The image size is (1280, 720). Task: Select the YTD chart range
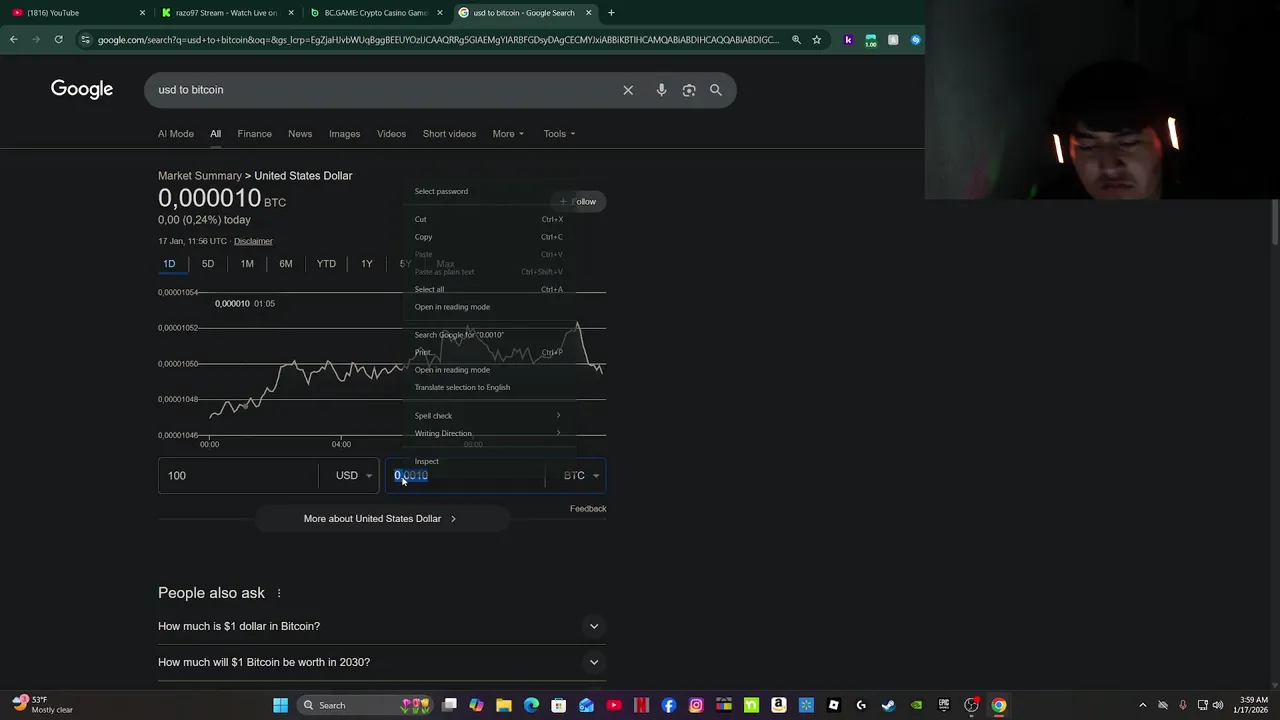pyautogui.click(x=326, y=264)
